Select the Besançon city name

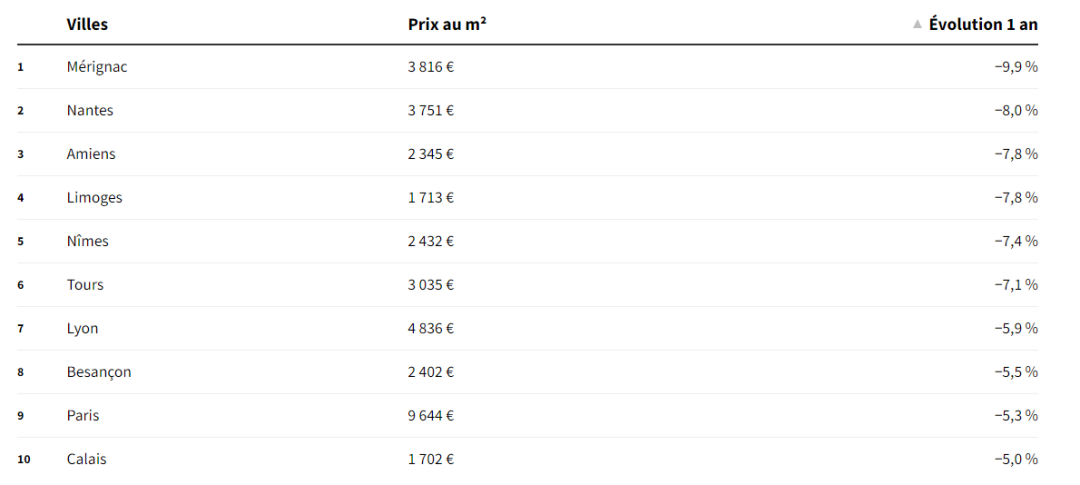click(x=99, y=372)
